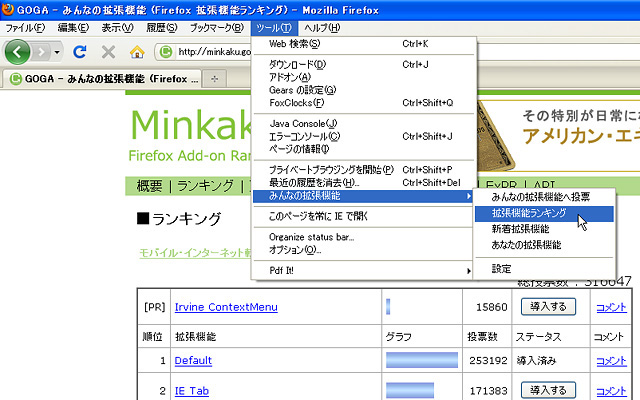Open コメント link for Irvine ContextMenu
Image resolution: width=640 pixels, height=400 pixels.
pyautogui.click(x=611, y=307)
